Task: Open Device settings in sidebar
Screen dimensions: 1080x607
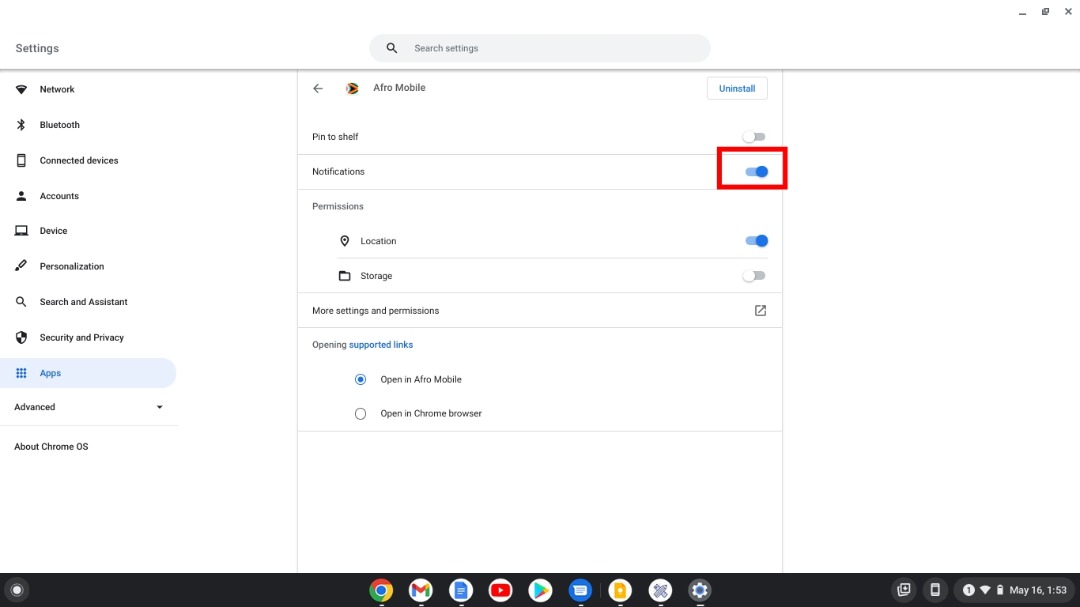Action: (88, 231)
